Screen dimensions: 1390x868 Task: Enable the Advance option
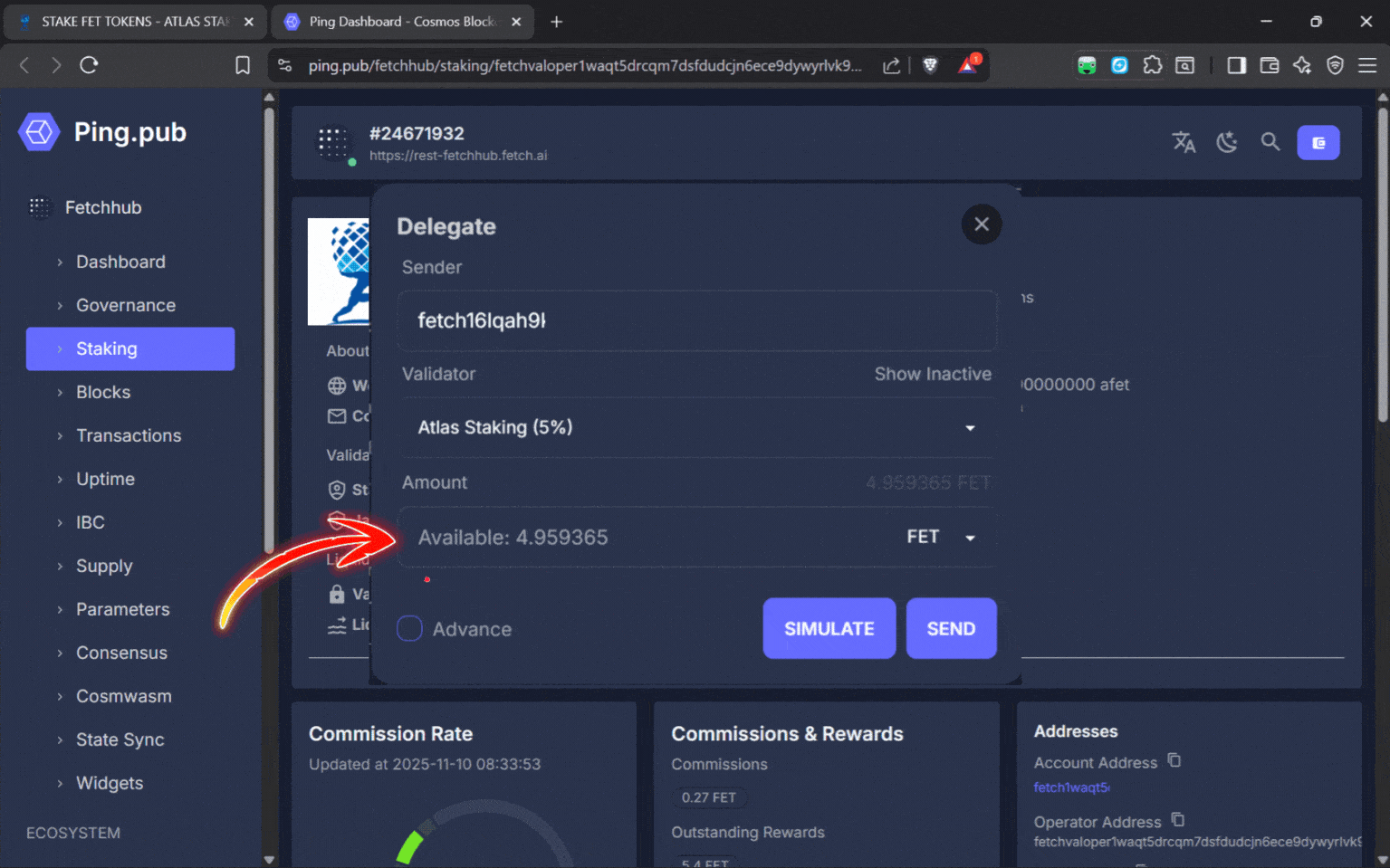tap(409, 628)
